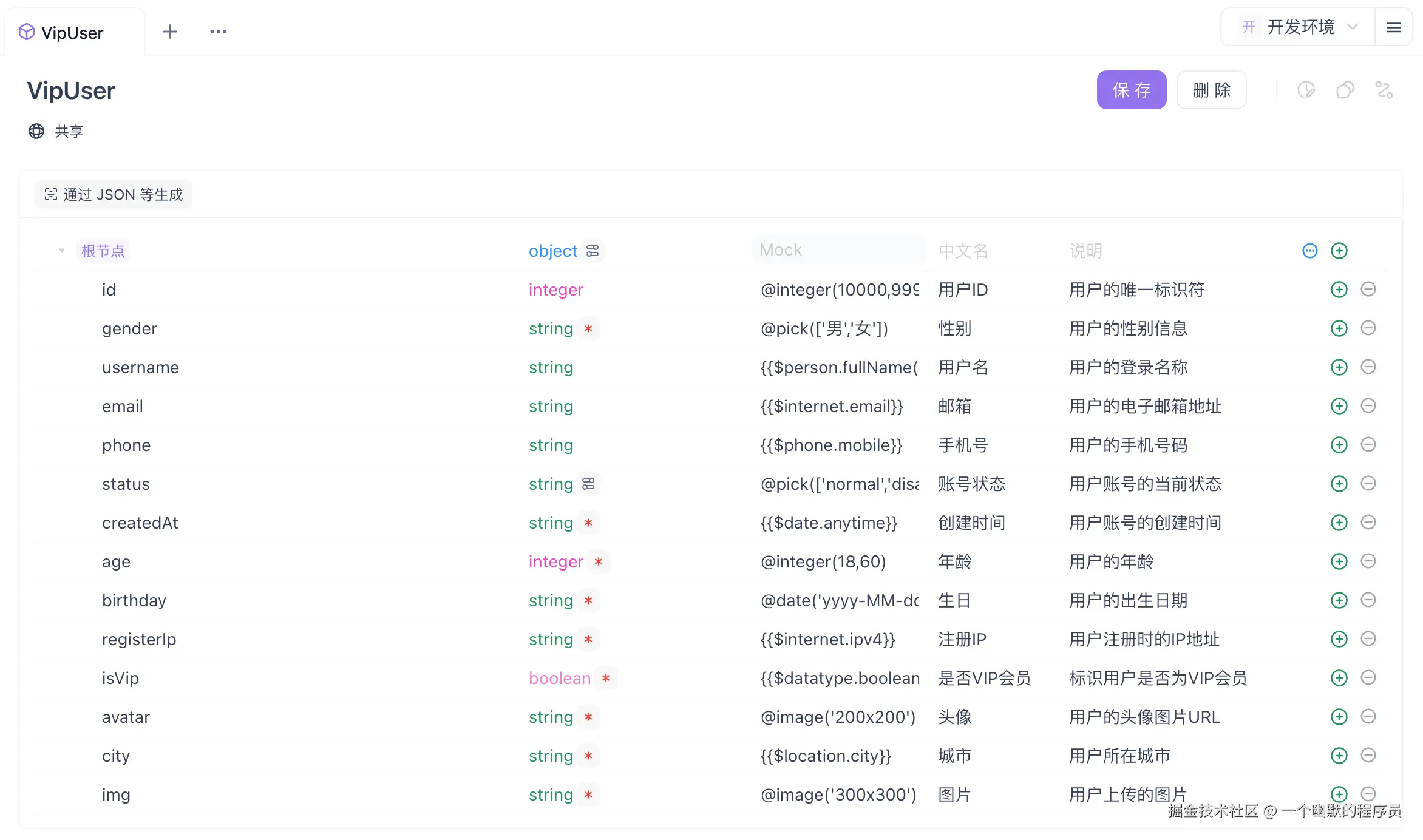Click the 通过 JSON 等生成 button
The width and height of the screenshot is (1423, 840).
113,194
